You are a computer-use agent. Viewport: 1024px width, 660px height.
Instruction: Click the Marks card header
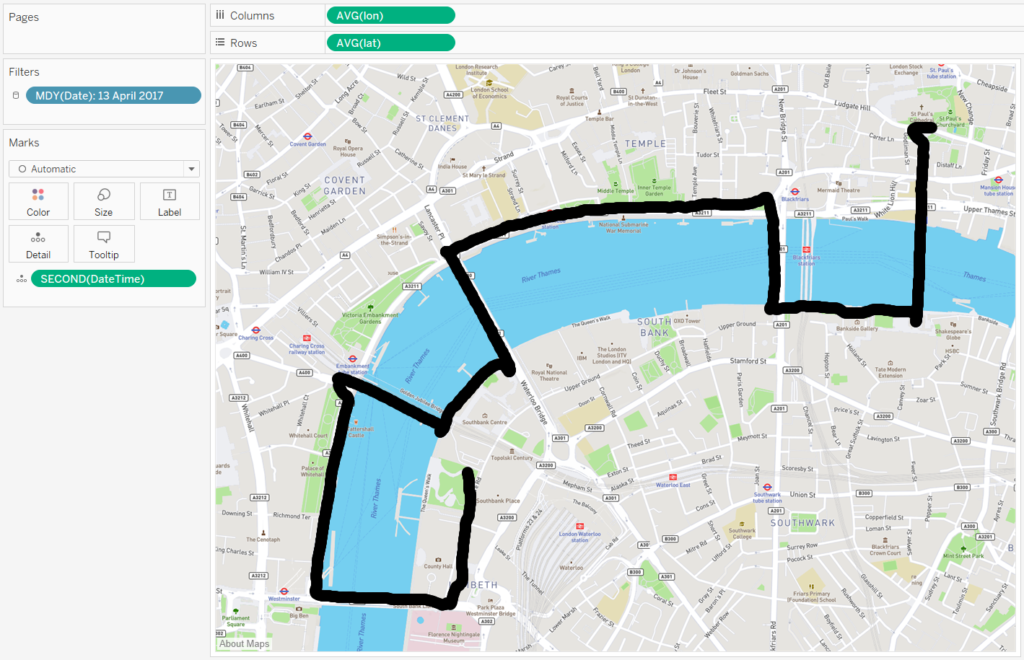(x=24, y=142)
